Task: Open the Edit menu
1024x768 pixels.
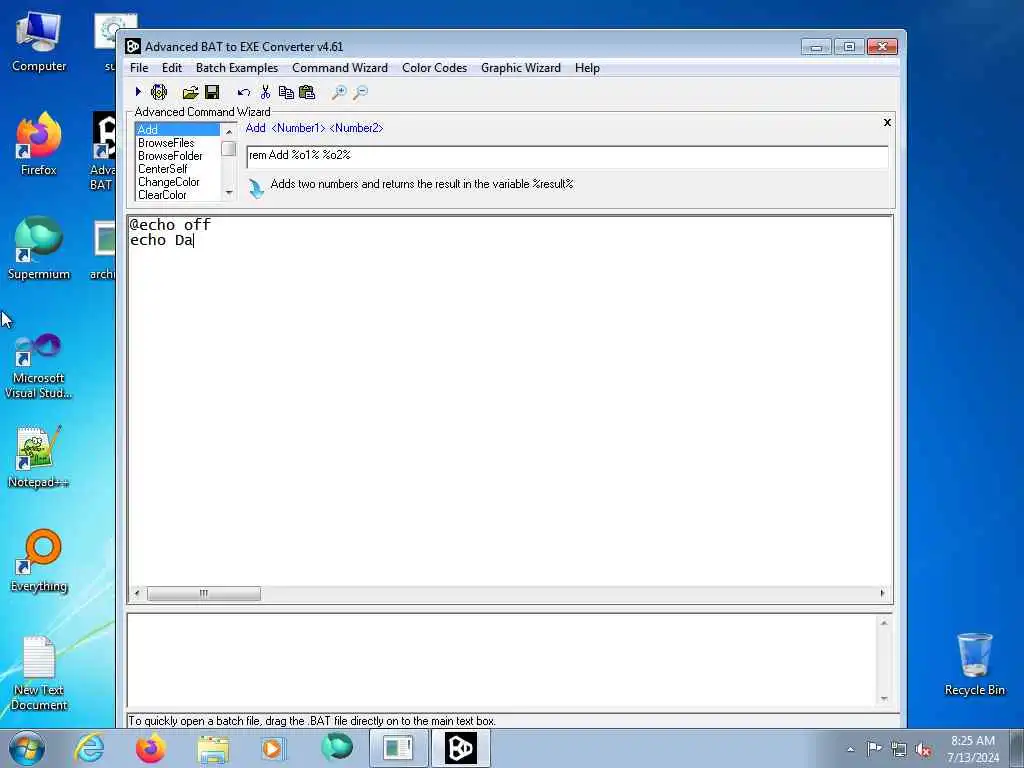Action: click(172, 68)
